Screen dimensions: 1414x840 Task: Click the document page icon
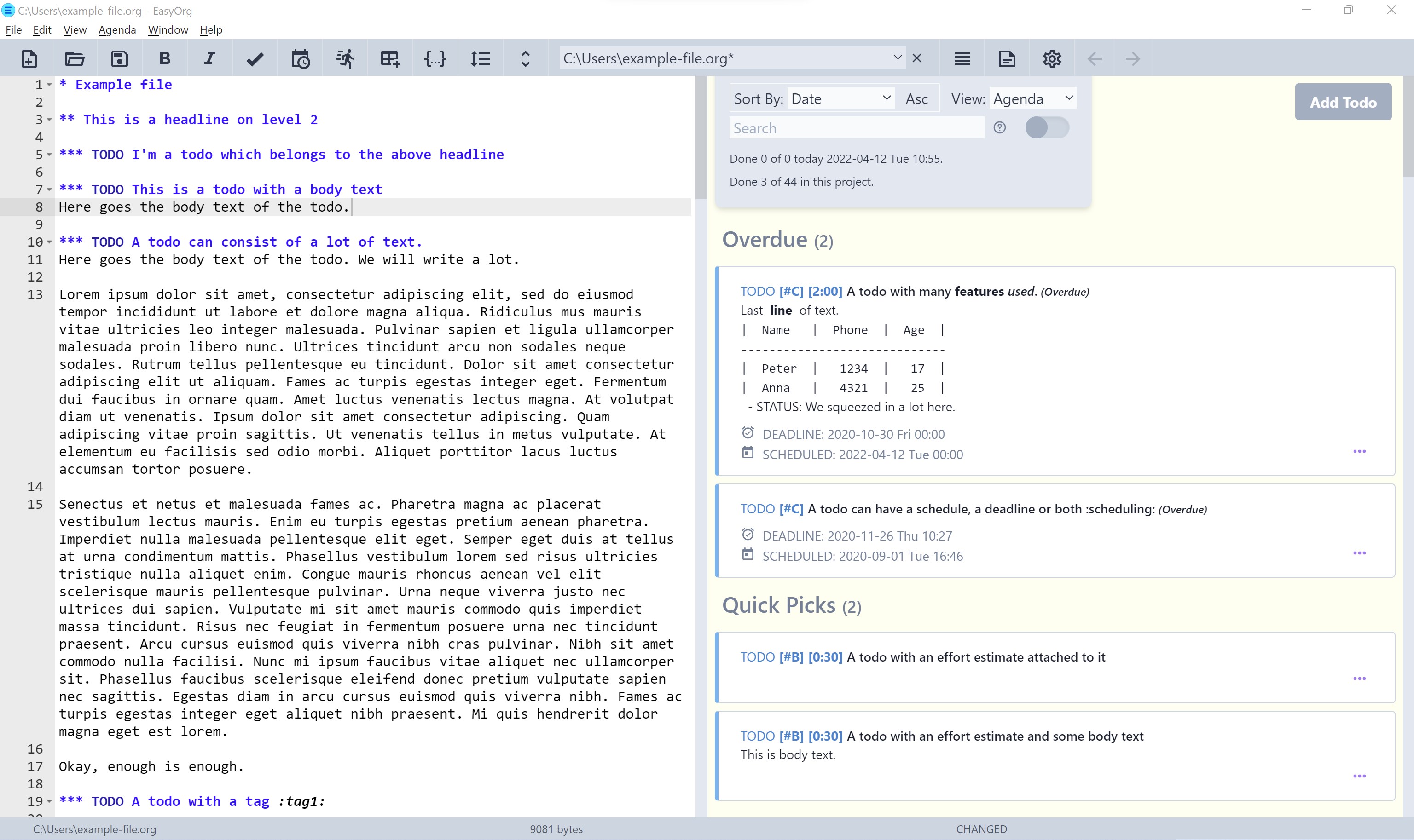tap(1007, 58)
